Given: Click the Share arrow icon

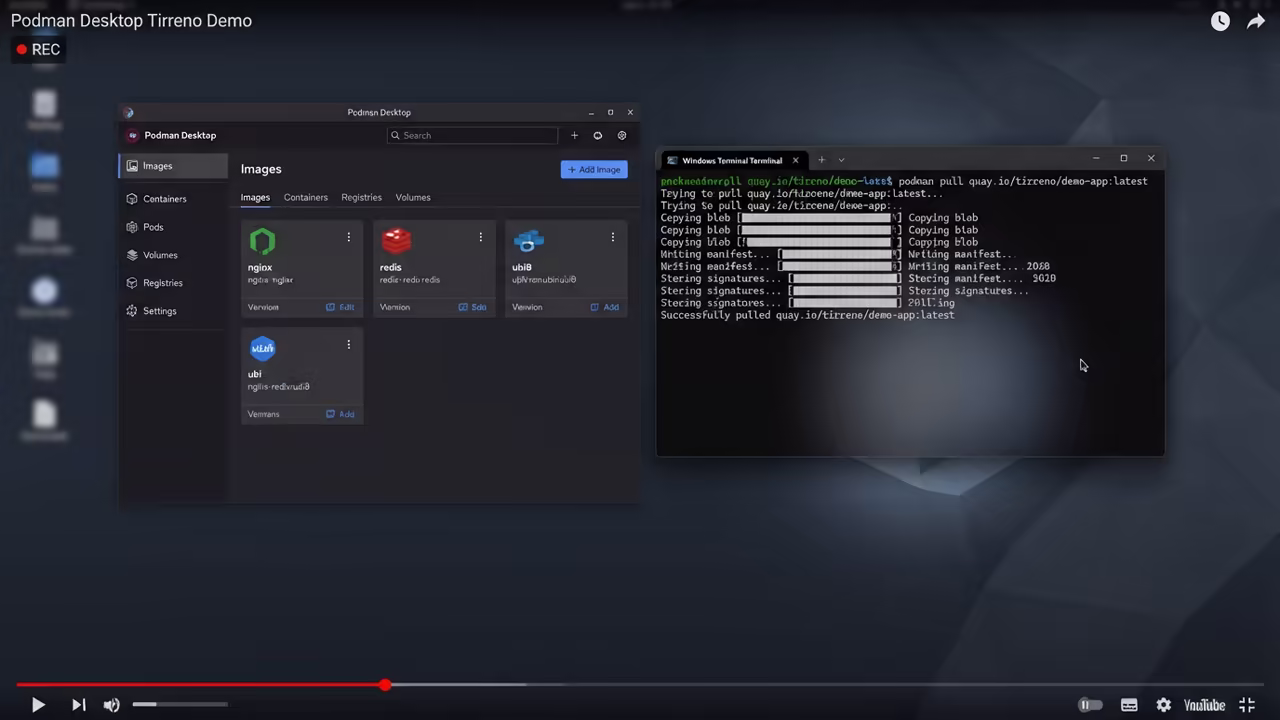Looking at the screenshot, I should pos(1256,21).
